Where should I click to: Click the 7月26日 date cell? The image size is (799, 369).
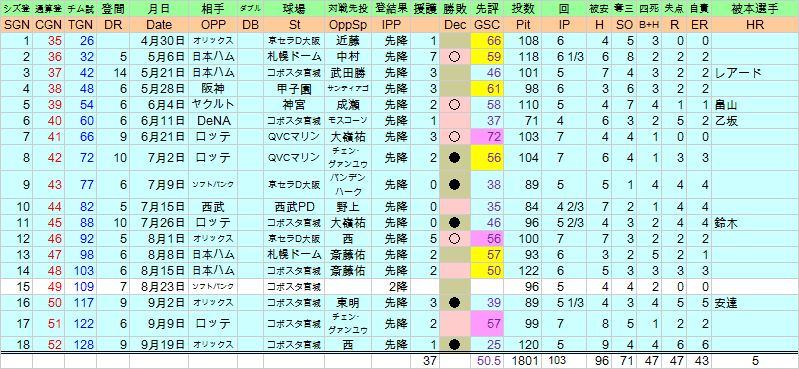point(159,223)
